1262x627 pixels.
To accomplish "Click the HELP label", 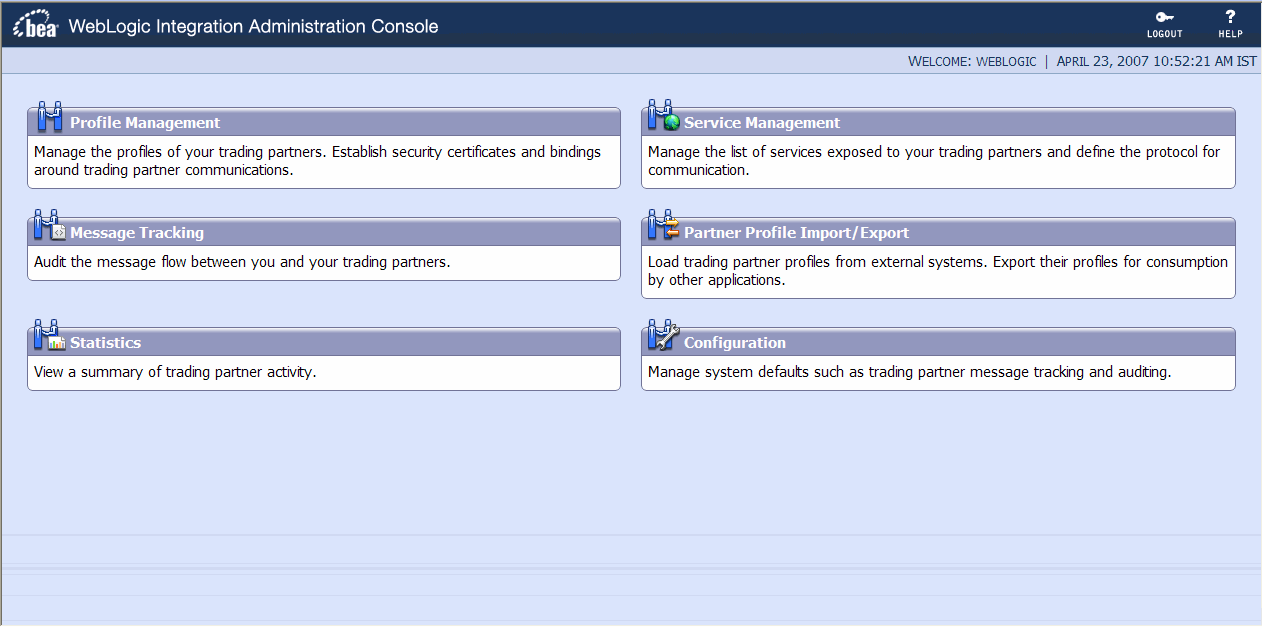I will [1230, 34].
